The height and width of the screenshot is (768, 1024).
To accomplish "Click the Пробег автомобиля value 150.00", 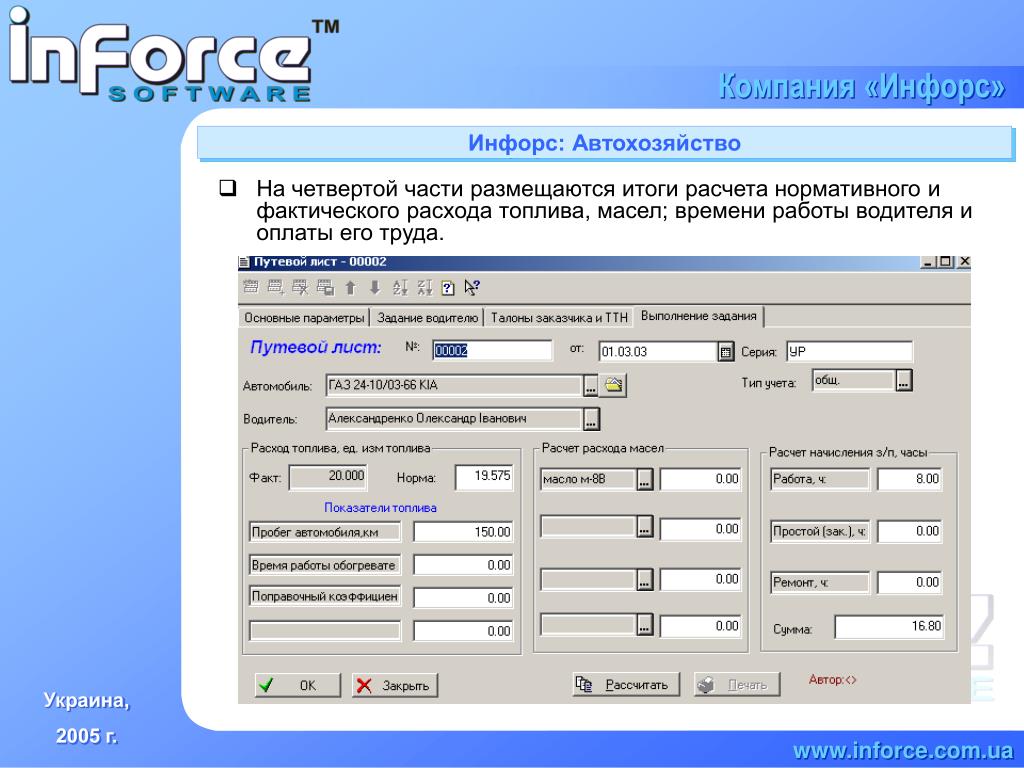I will 463,532.
